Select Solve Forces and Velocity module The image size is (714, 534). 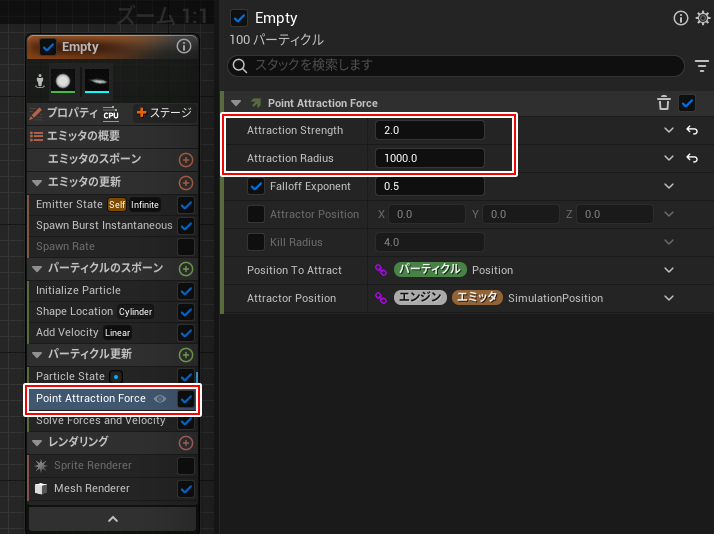click(100, 421)
